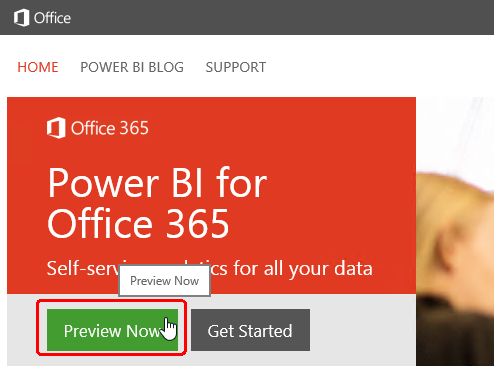Click the 'Power BI for' headline line
This screenshot has width=494, height=381.
click(x=157, y=183)
